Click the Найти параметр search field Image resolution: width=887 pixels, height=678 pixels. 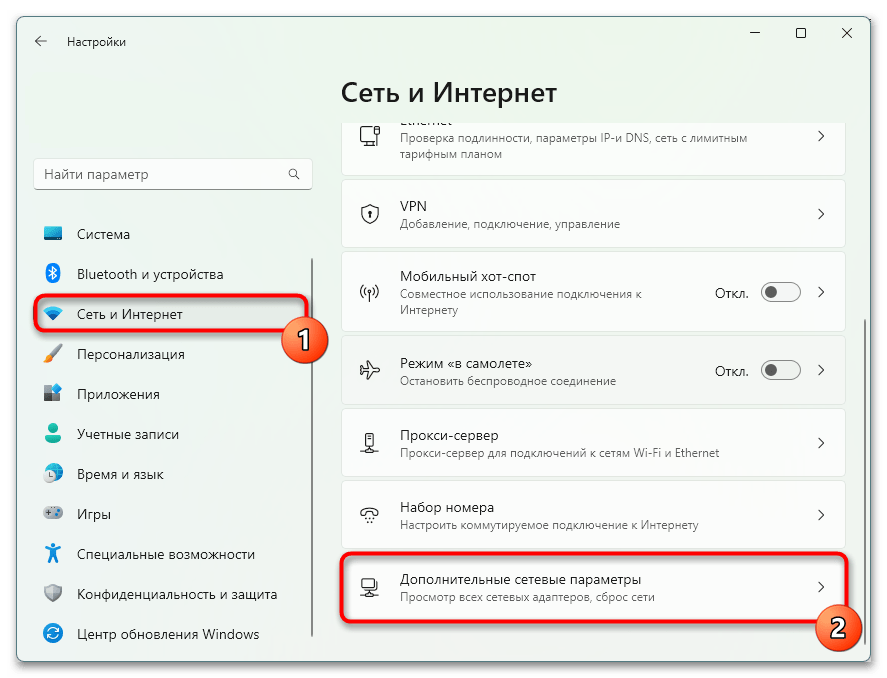tap(173, 174)
